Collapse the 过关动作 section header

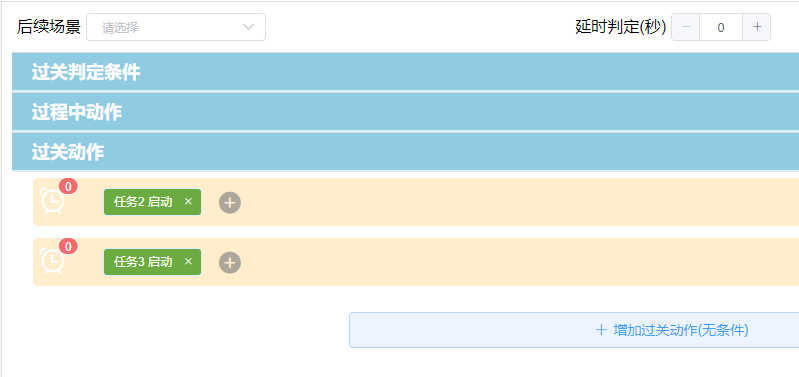click(406, 152)
